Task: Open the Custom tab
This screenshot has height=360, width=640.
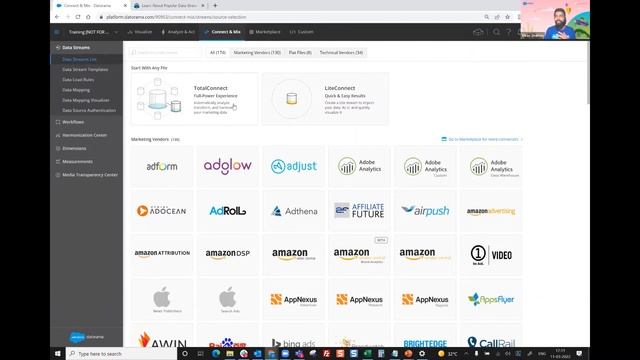Action: point(302,32)
